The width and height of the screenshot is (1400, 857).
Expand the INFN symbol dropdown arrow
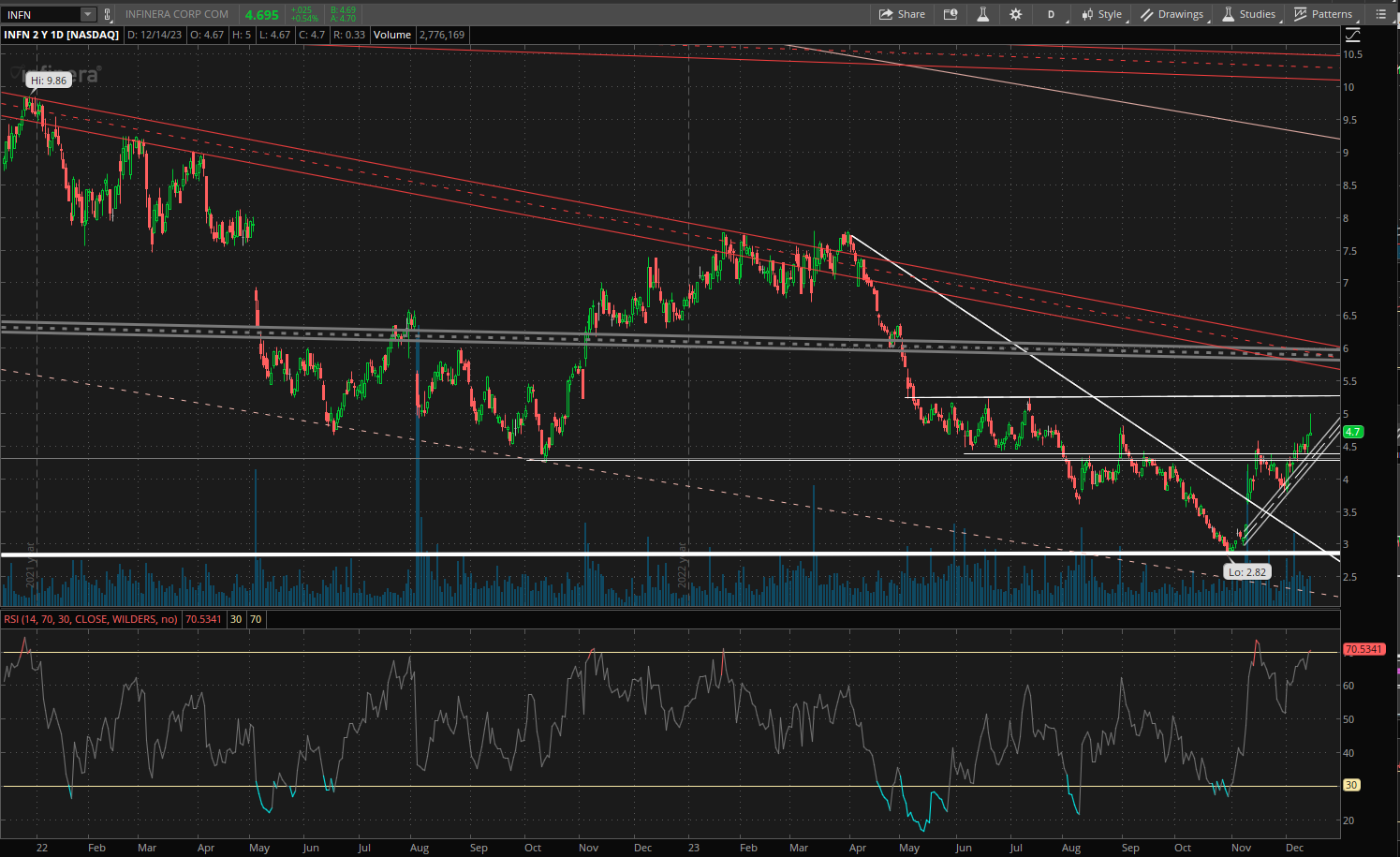pyautogui.click(x=87, y=14)
